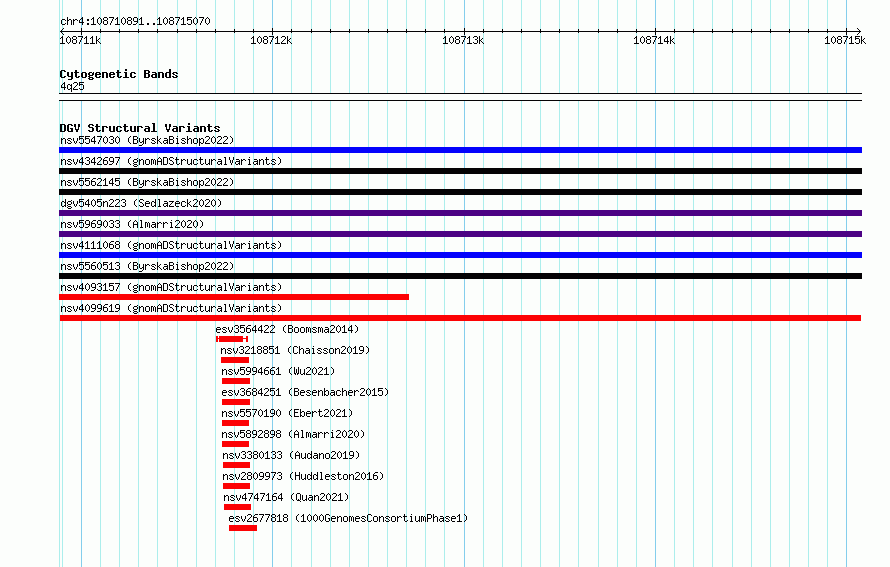Click the red bar under nsv5994661

click(236, 381)
